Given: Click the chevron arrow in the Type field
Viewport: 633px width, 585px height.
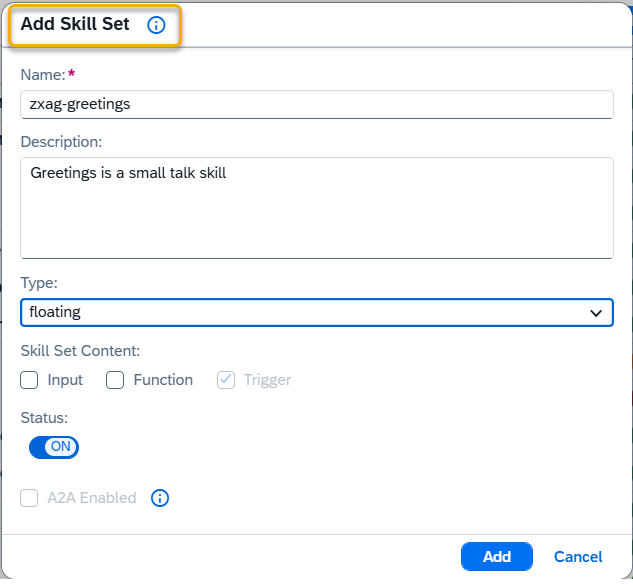Looking at the screenshot, I should click(x=596, y=313).
